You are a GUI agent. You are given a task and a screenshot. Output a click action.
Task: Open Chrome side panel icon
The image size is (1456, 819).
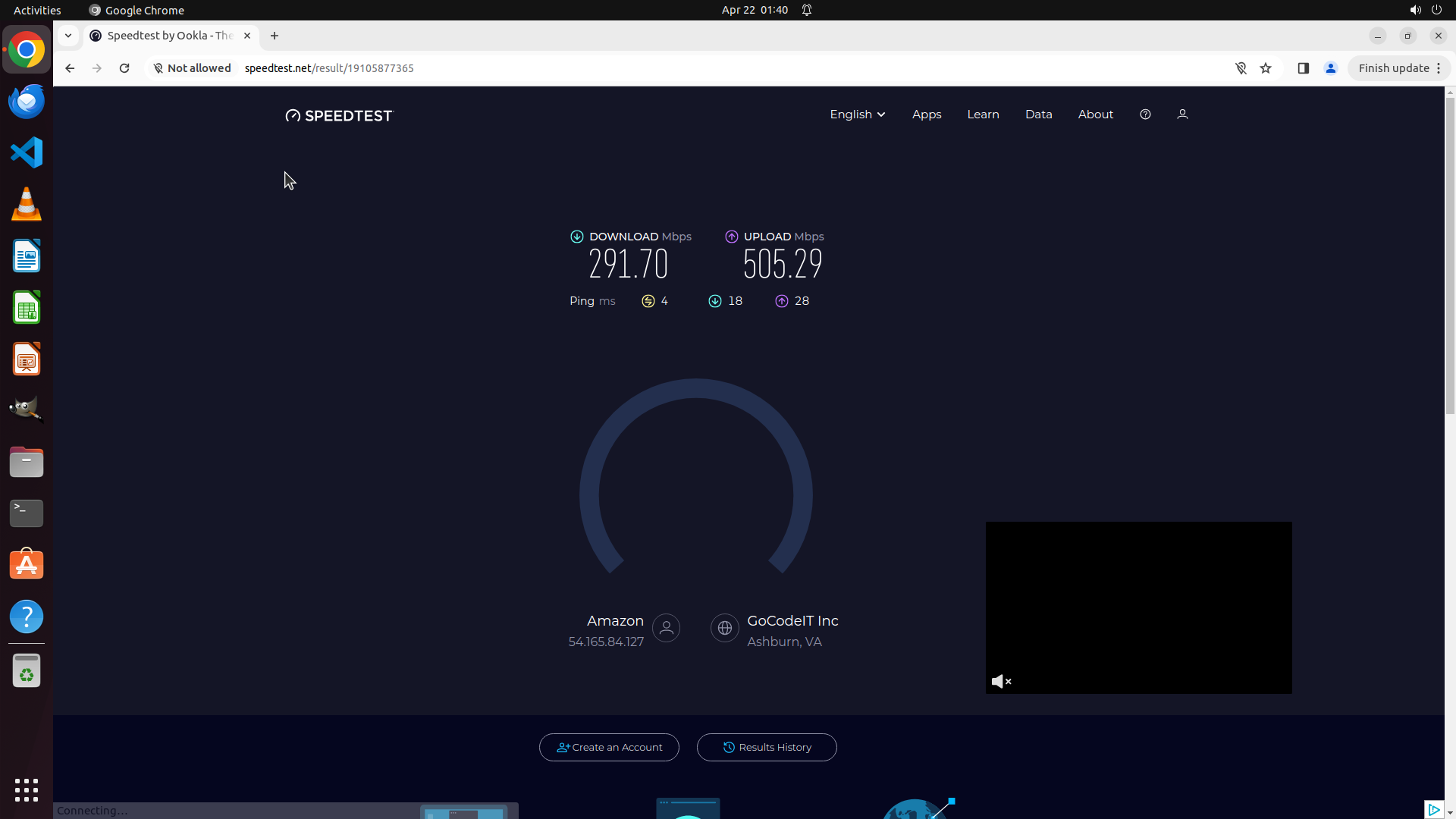(1303, 68)
